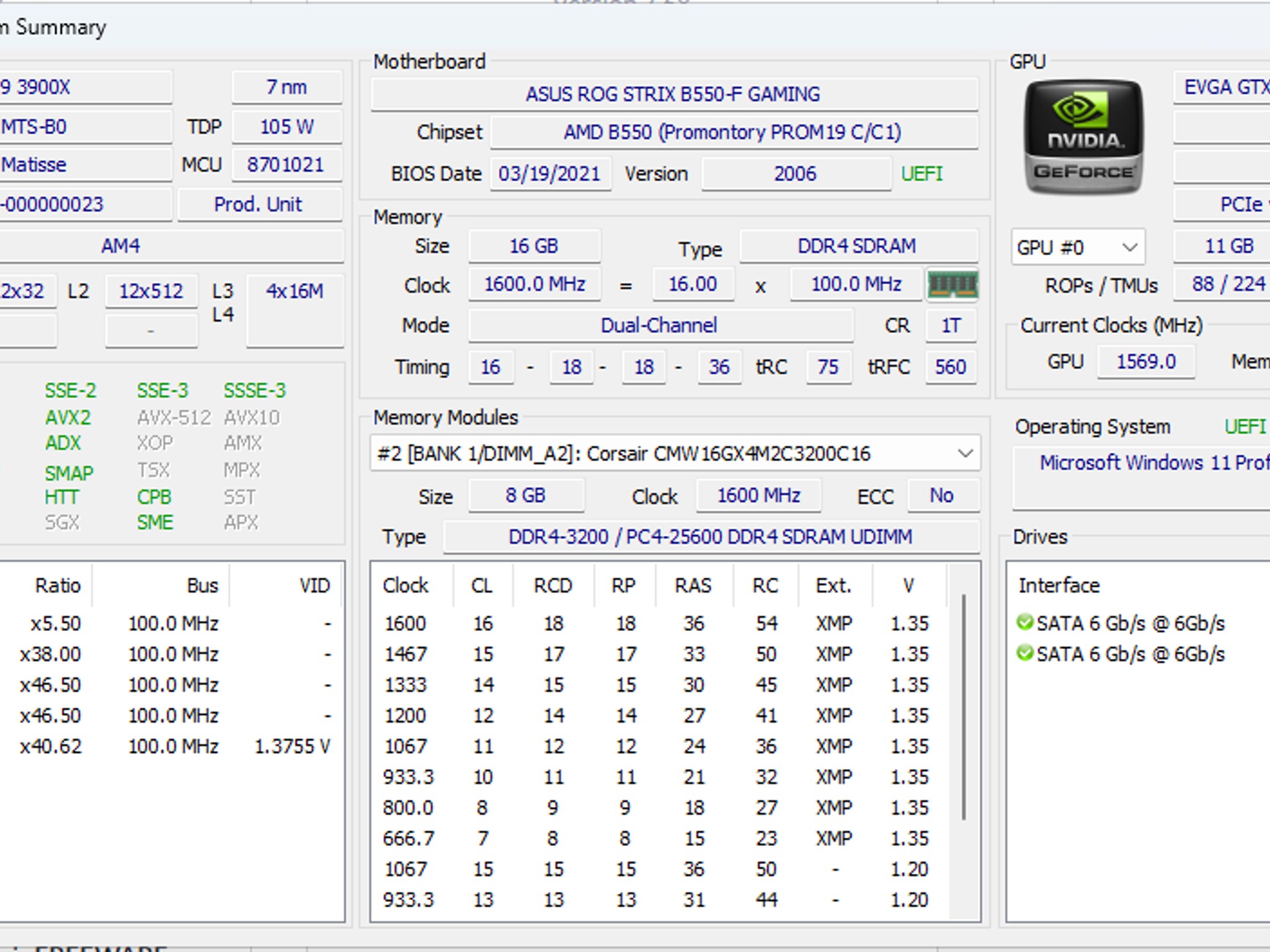Select the 1200 clock timing row

[x=660, y=715]
